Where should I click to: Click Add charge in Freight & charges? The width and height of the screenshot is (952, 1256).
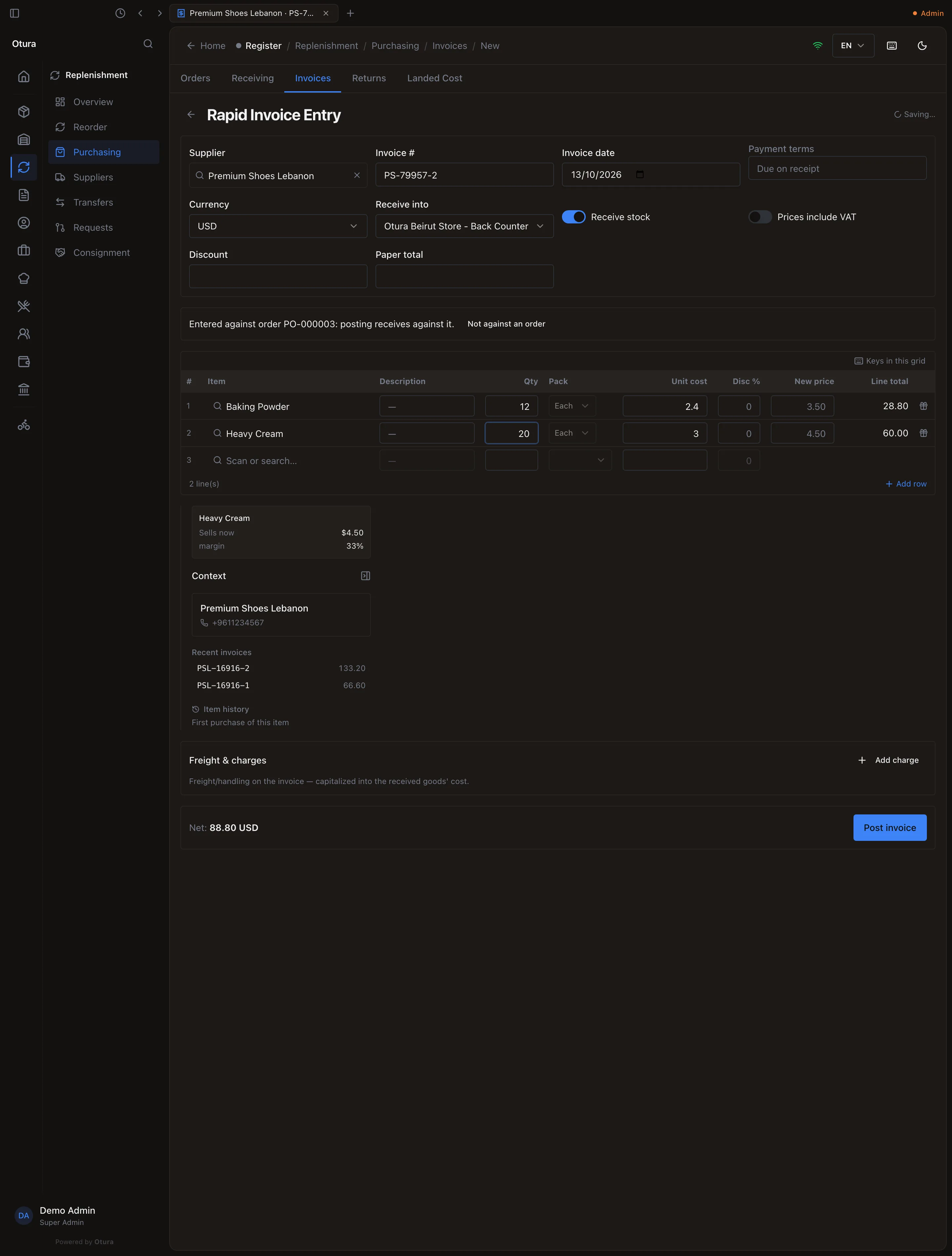[x=889, y=760]
